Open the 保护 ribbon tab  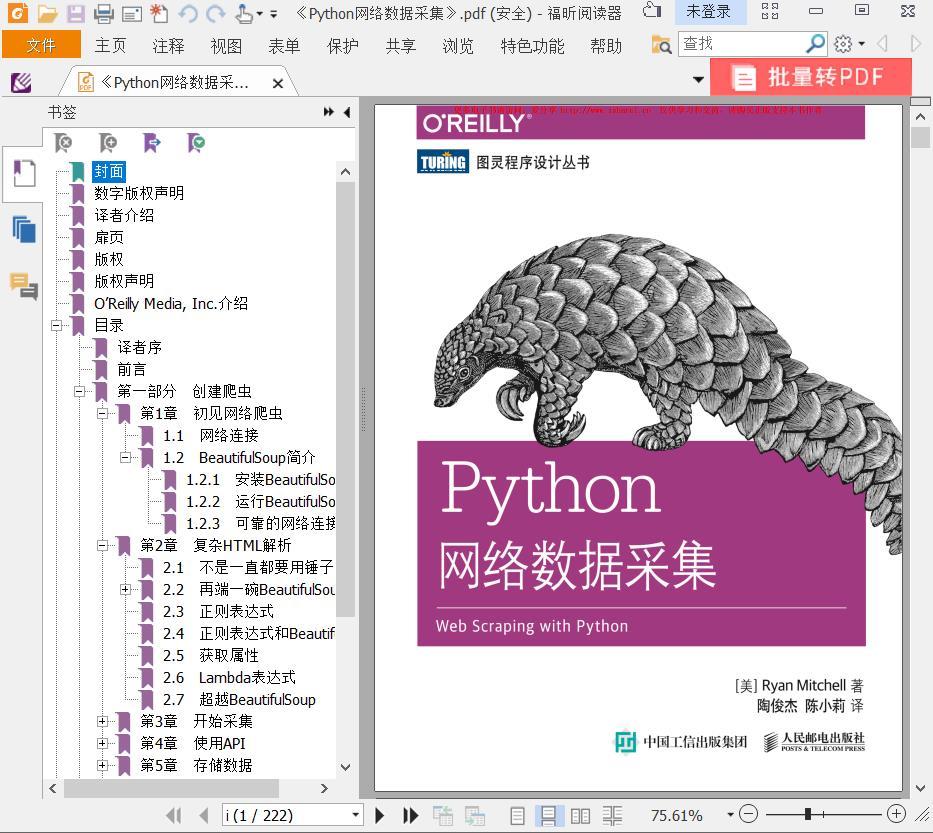point(343,45)
